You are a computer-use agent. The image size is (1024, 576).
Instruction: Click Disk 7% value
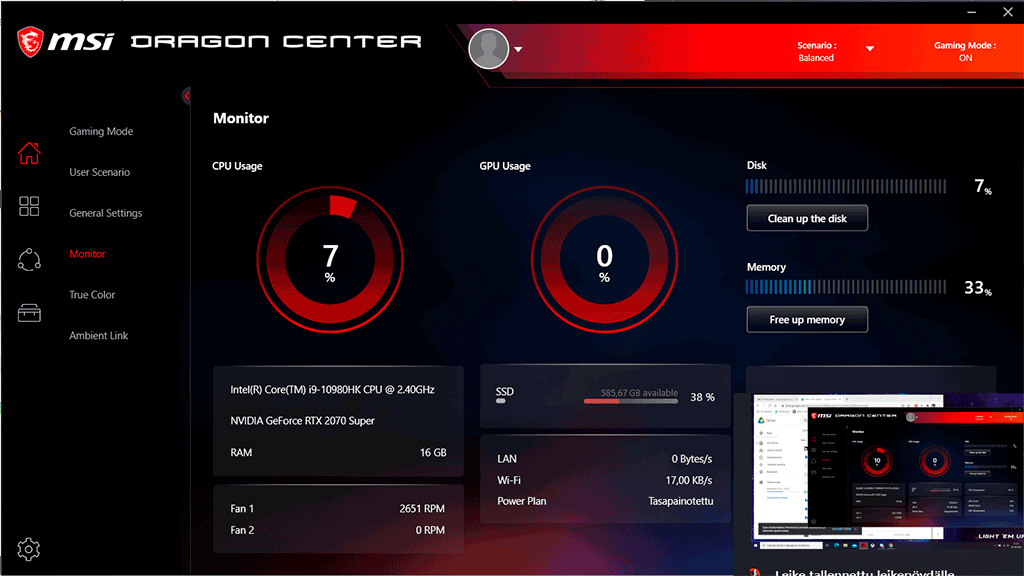point(983,187)
